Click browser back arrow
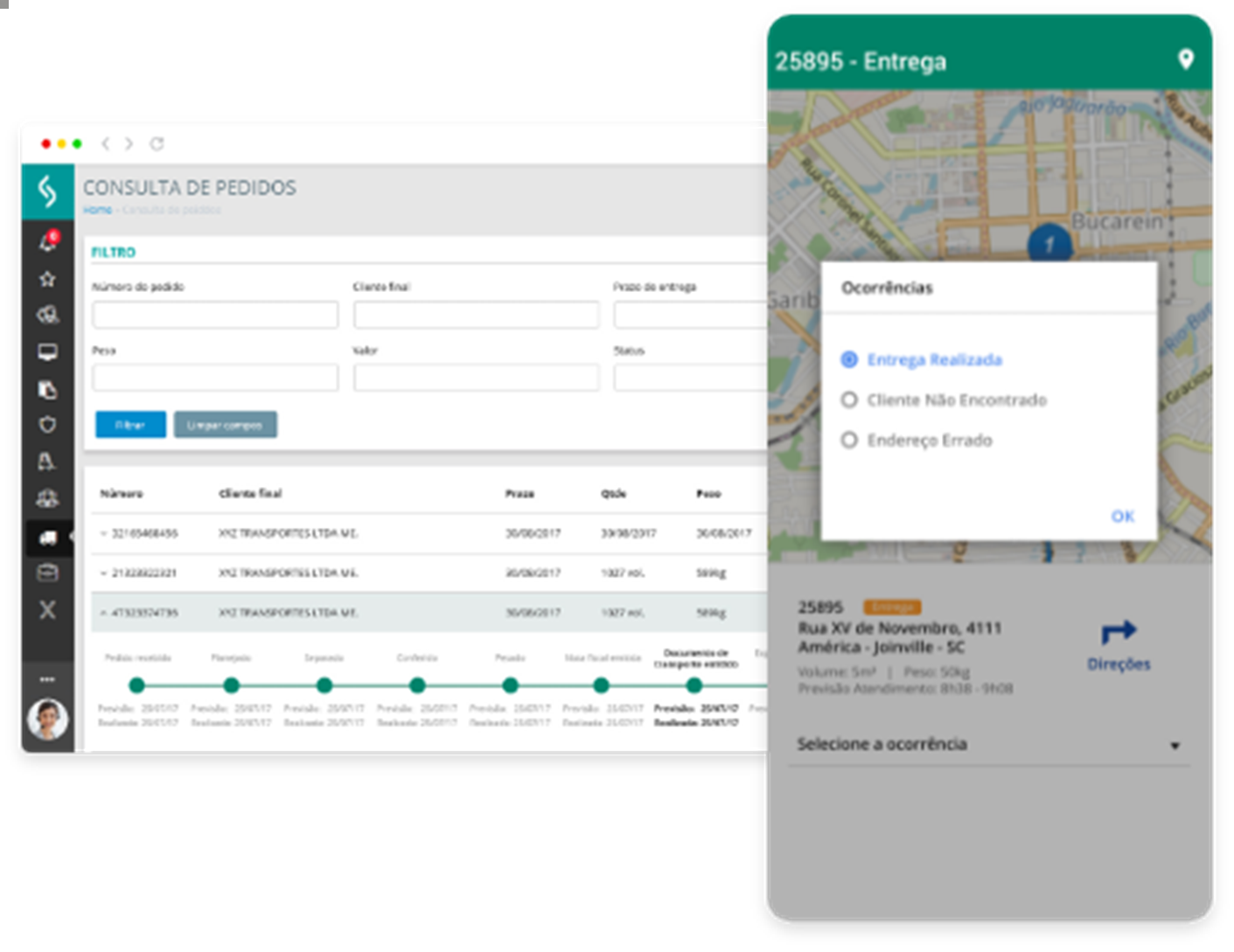The width and height of the screenshot is (1234, 952). coord(105,143)
